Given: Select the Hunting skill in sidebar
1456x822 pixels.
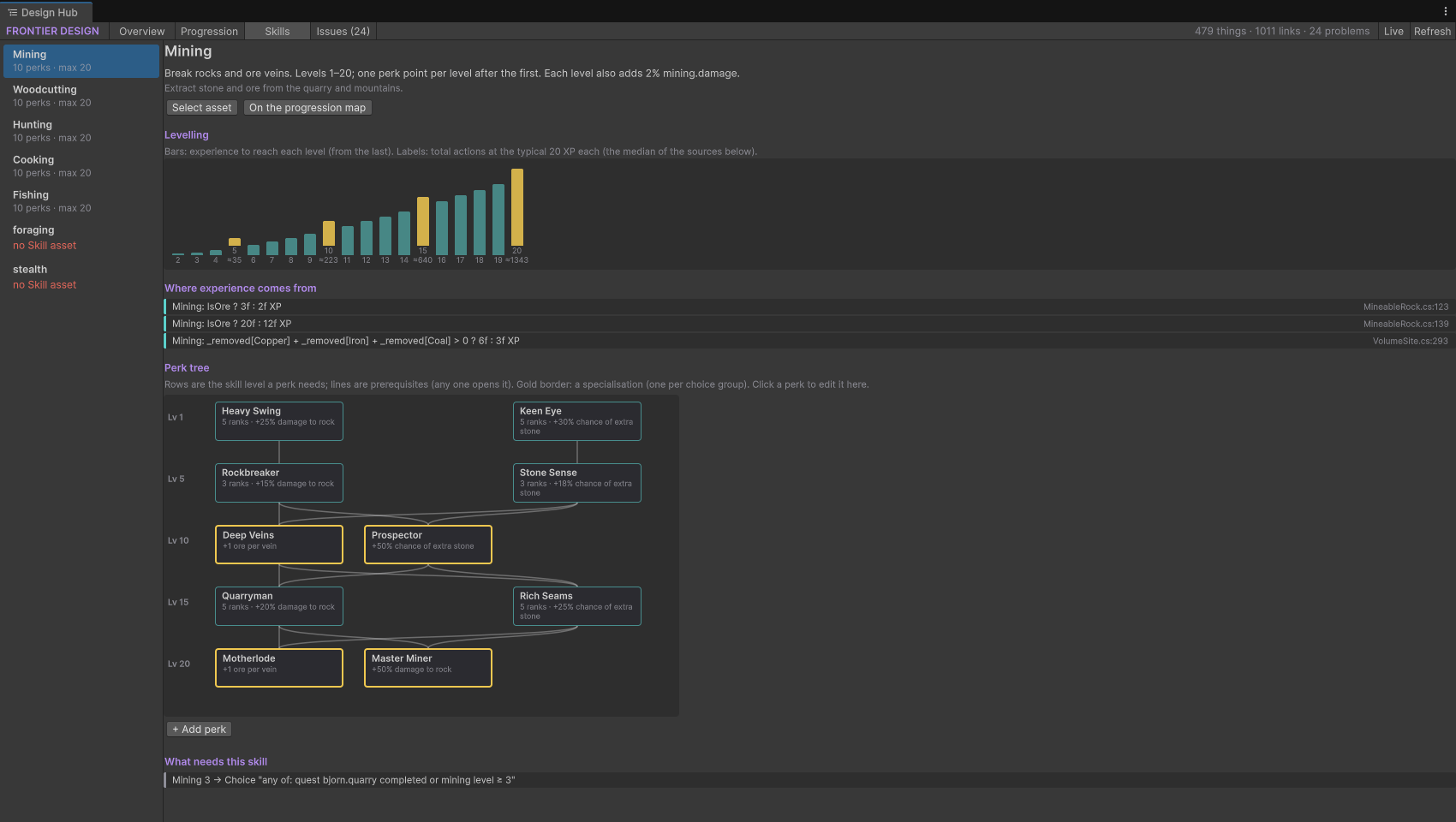Looking at the screenshot, I should [x=81, y=131].
